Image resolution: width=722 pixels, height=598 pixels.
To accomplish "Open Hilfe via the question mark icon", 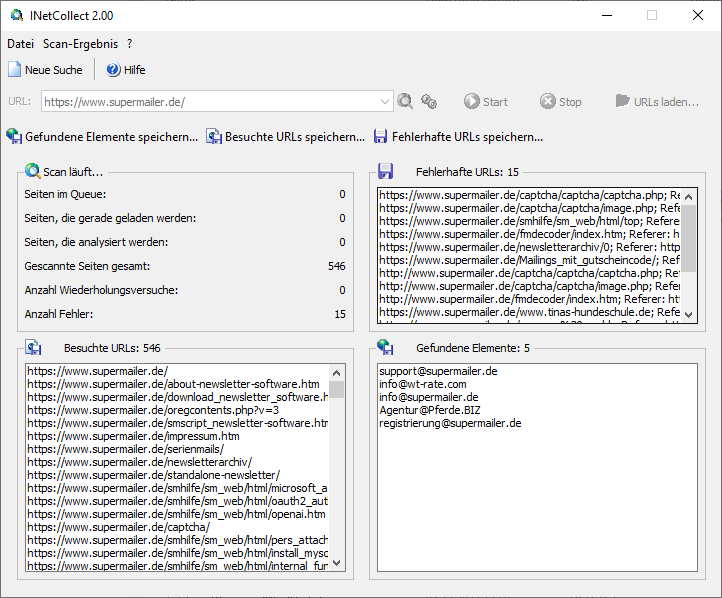I will pos(113,70).
